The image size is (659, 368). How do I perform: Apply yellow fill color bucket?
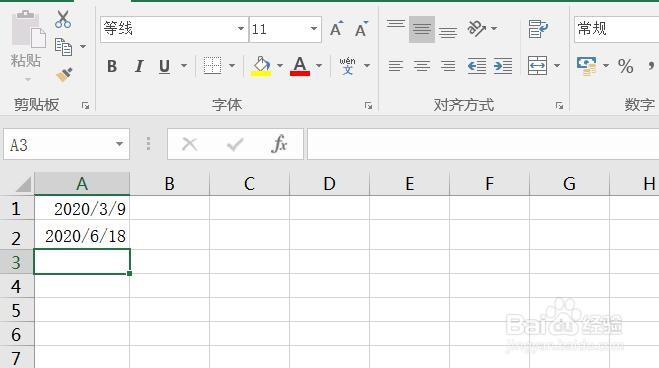[261, 66]
